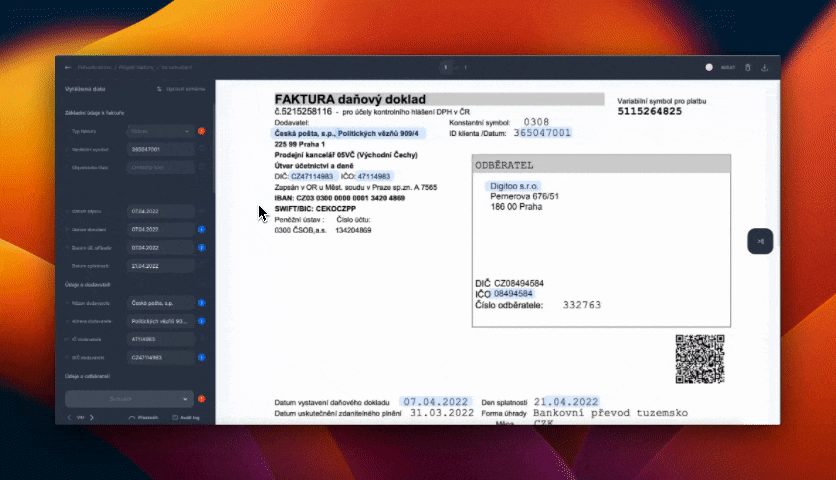Click the field containing 365047001
Image resolution: width=836 pixels, height=480 pixels.
click(x=160, y=149)
